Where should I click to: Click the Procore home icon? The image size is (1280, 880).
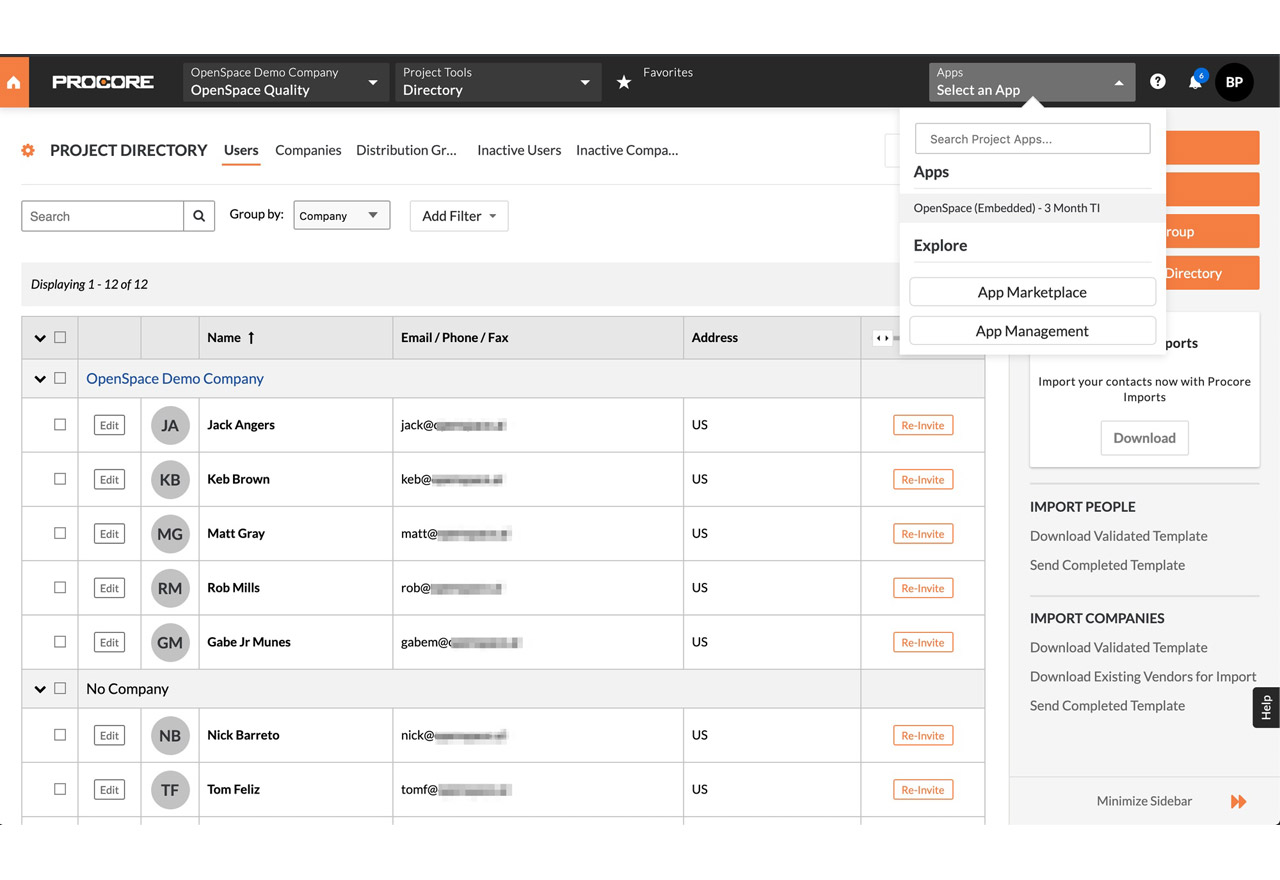(x=14, y=82)
